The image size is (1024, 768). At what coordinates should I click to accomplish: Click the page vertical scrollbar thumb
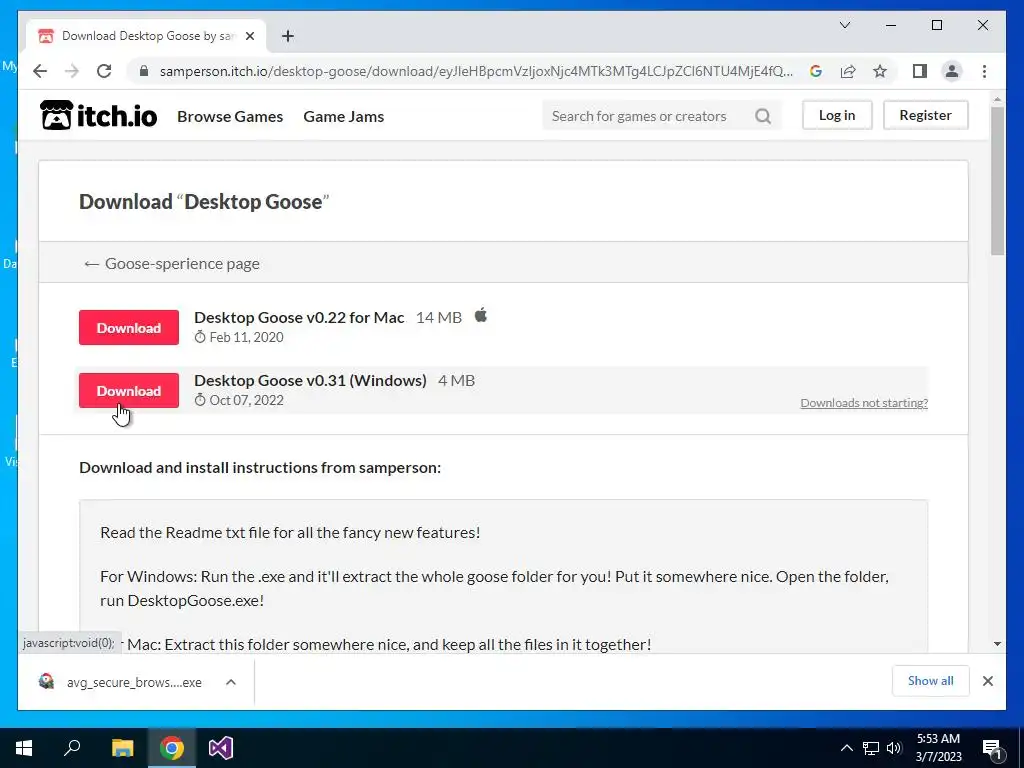997,181
